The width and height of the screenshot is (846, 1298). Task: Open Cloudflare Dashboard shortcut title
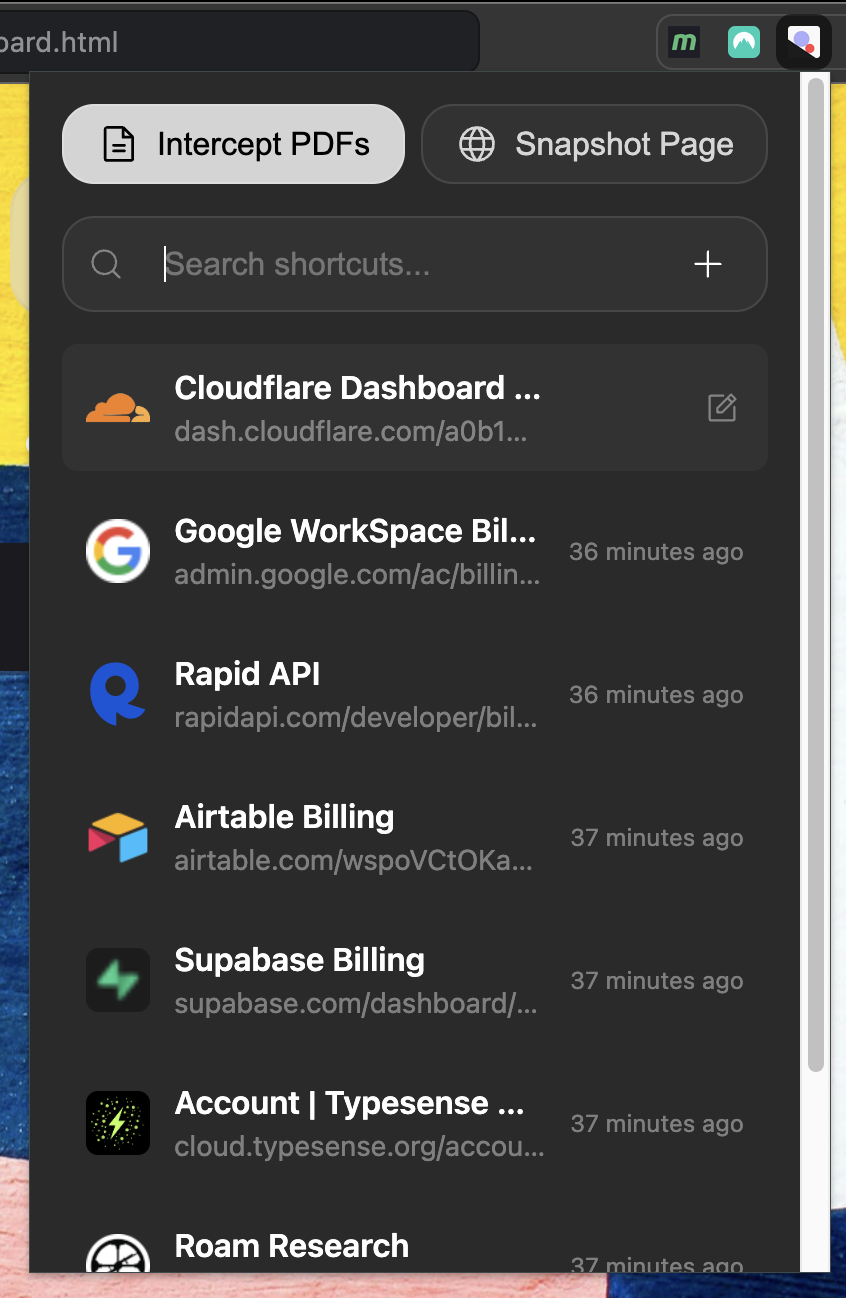click(x=358, y=388)
